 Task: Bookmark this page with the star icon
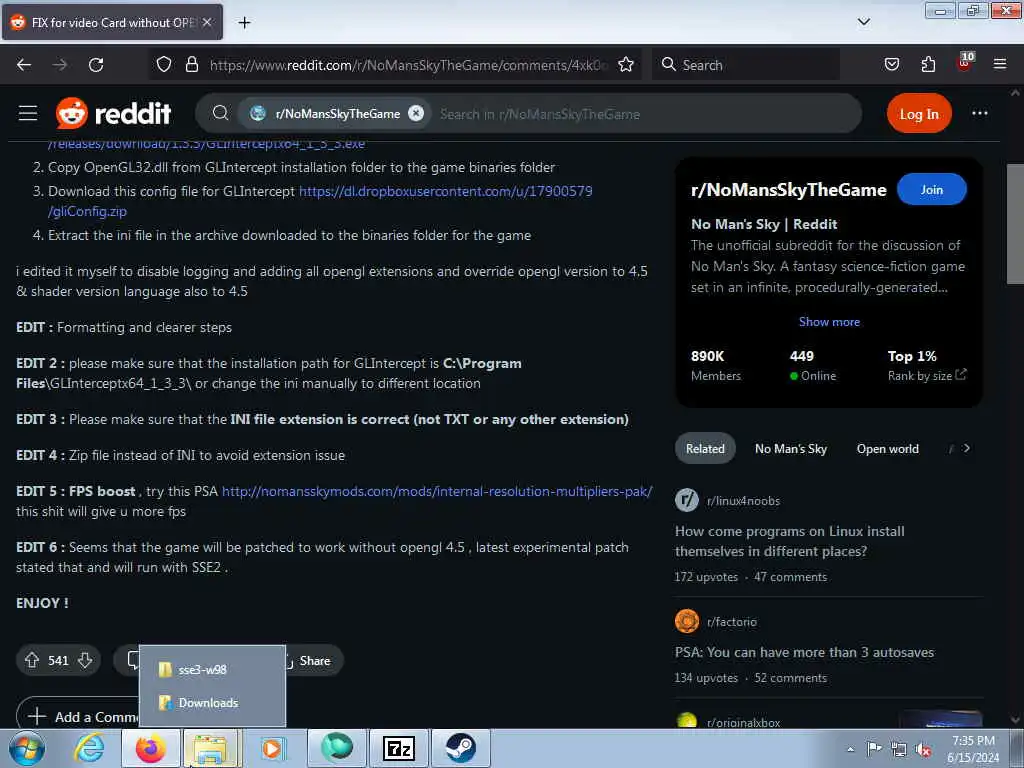pyautogui.click(x=626, y=64)
